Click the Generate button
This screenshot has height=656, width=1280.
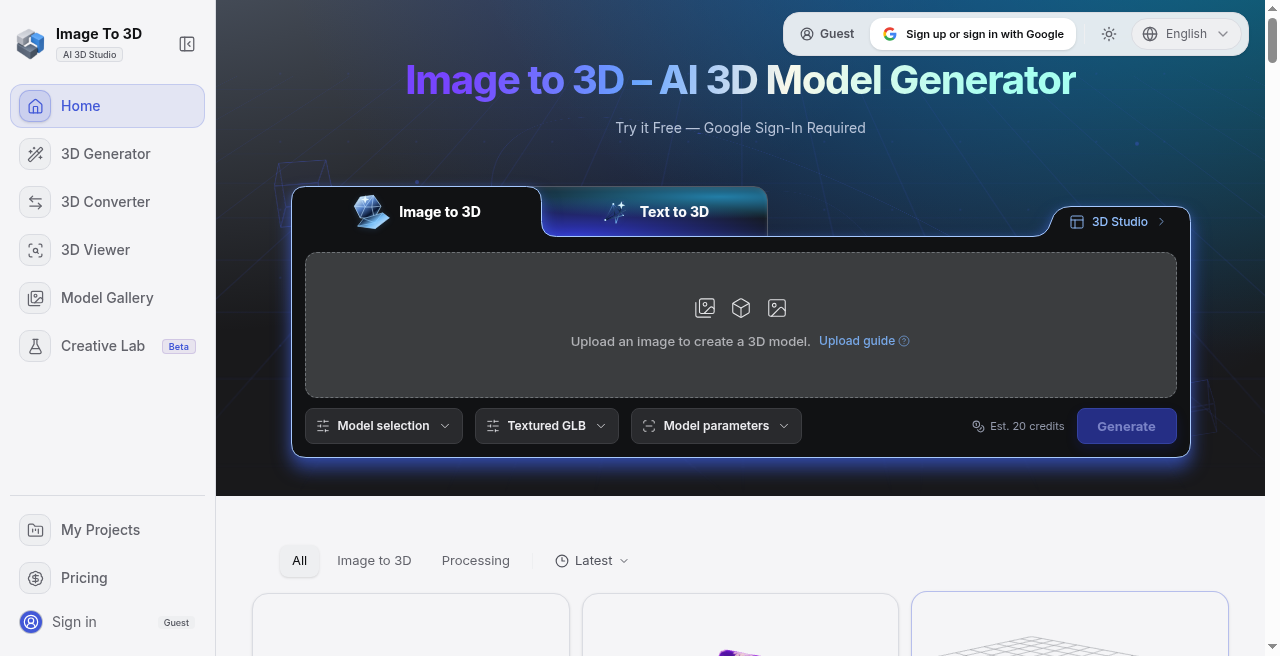tap(1126, 426)
